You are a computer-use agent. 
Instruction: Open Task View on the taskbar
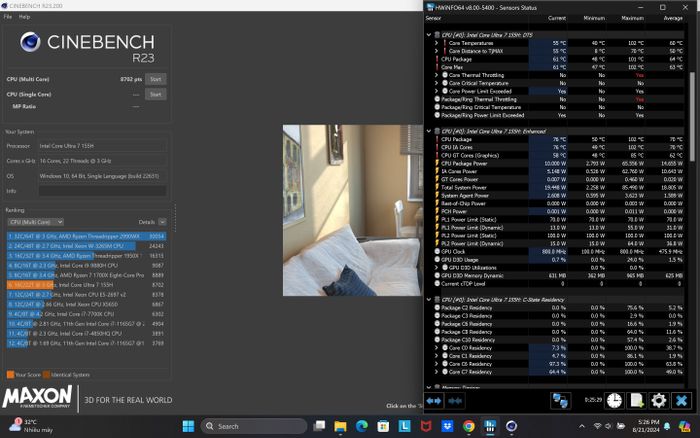[319, 426]
